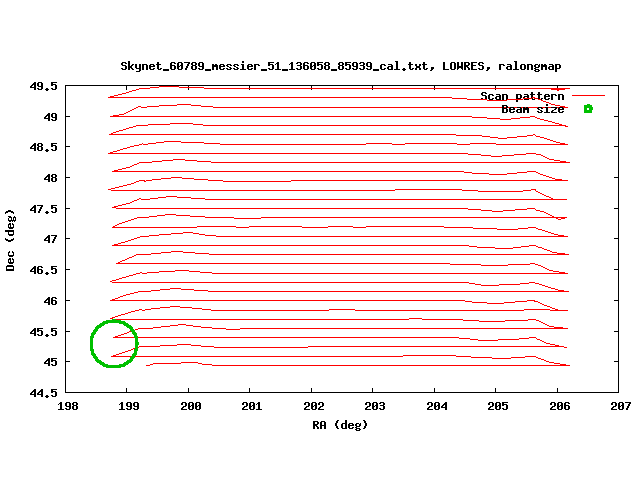Click the x-axis tick label 204
Screen dimensions: 640x480
pos(437,406)
